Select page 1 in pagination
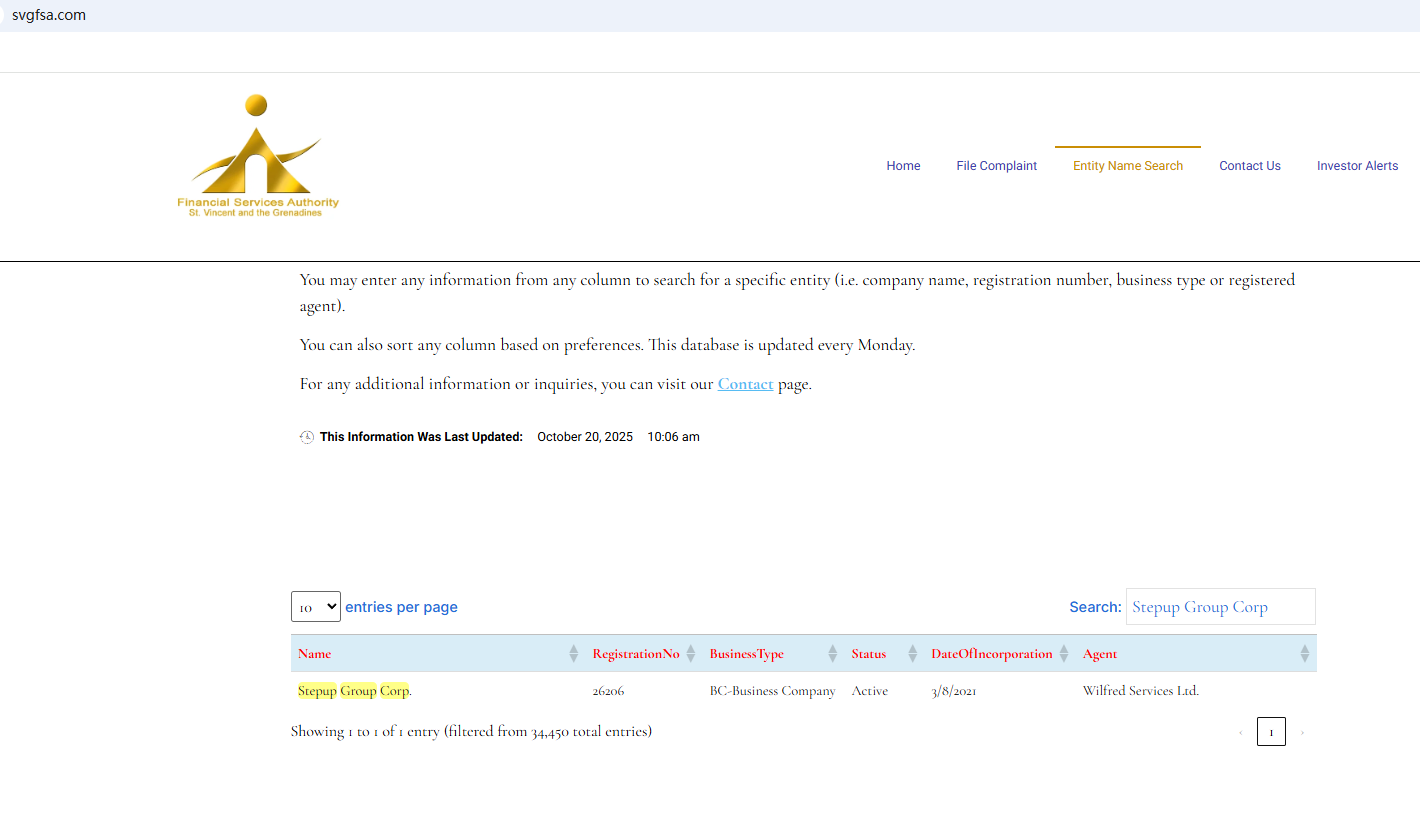 point(1271,732)
